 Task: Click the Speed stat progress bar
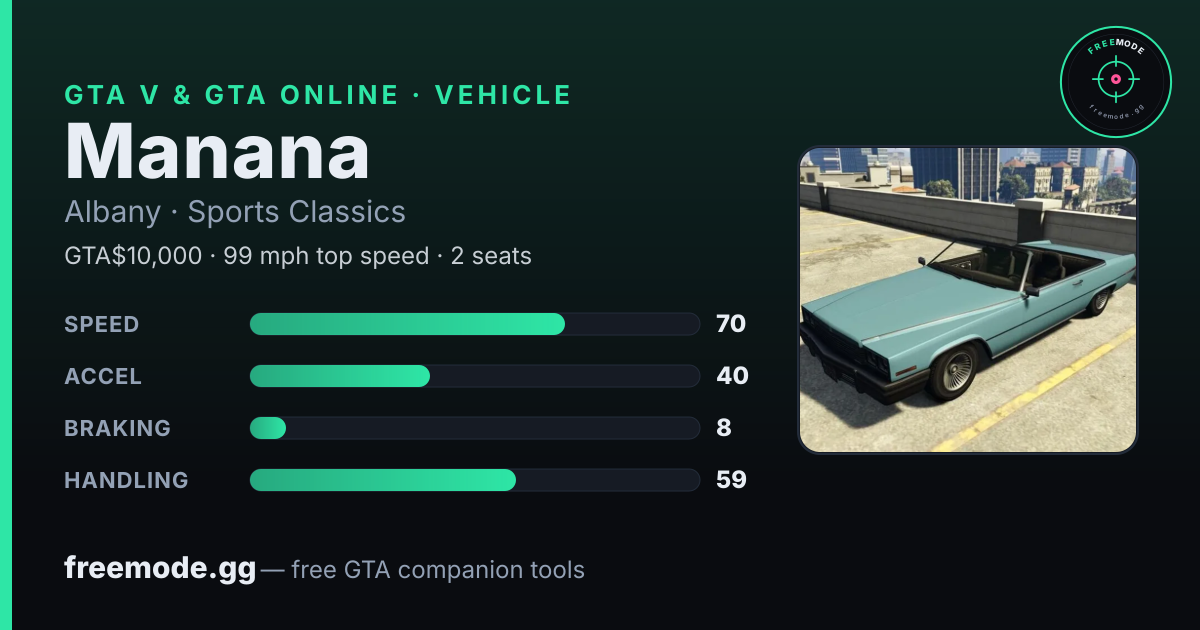point(474,324)
